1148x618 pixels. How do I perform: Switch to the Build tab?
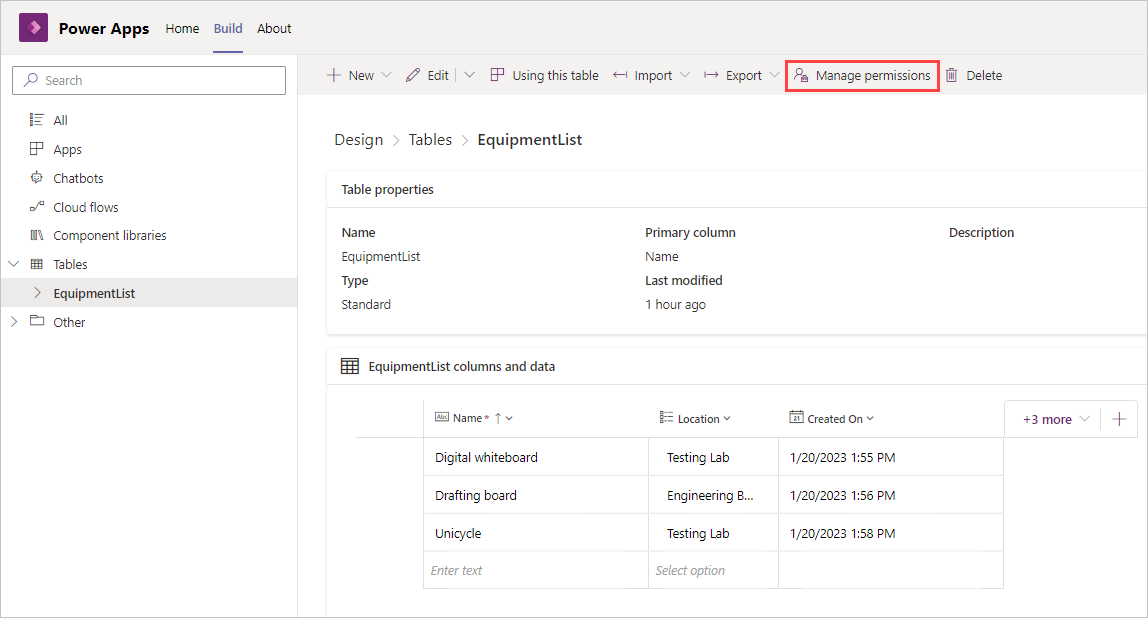(x=228, y=29)
